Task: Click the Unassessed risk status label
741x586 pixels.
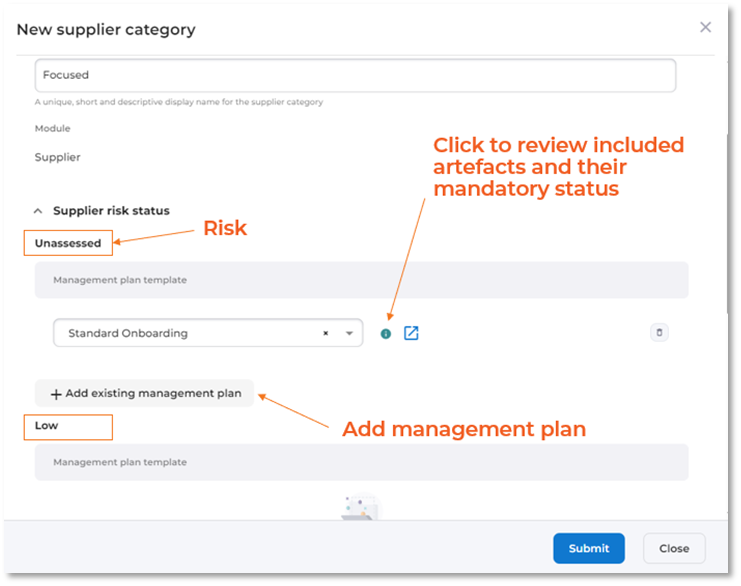Action: point(68,243)
